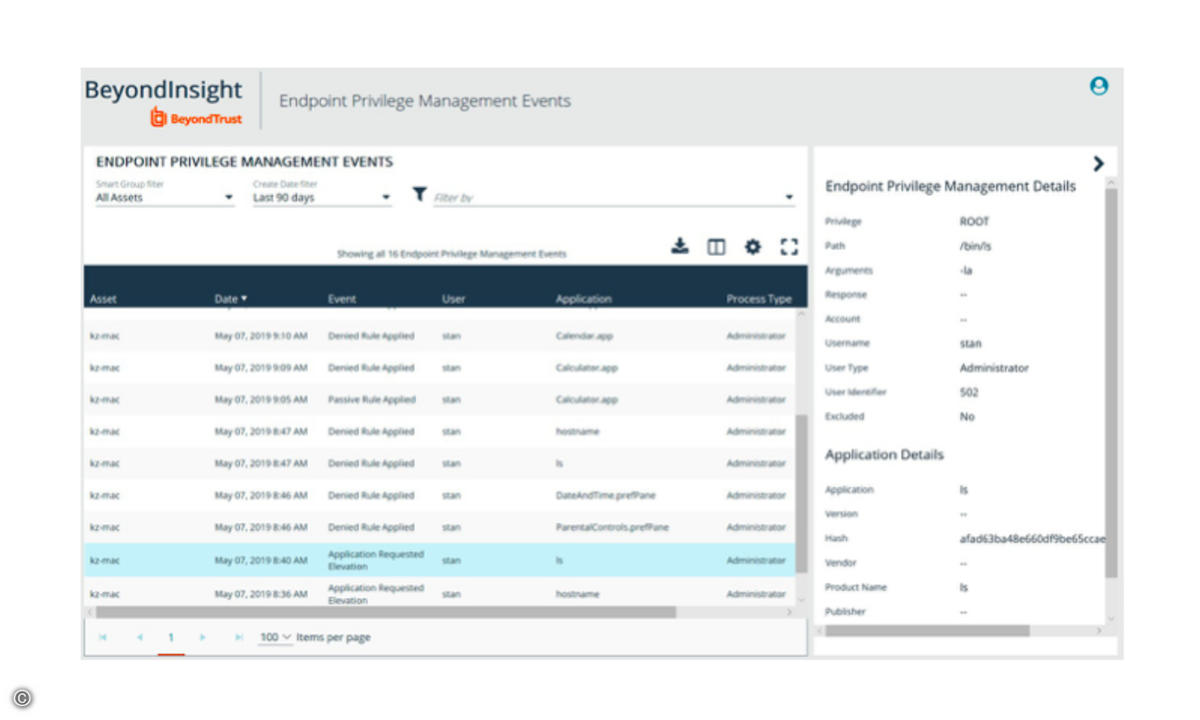Viewport: 1200px width, 720px height.
Task: Open the Filter by dropdown arrow
Action: (789, 198)
